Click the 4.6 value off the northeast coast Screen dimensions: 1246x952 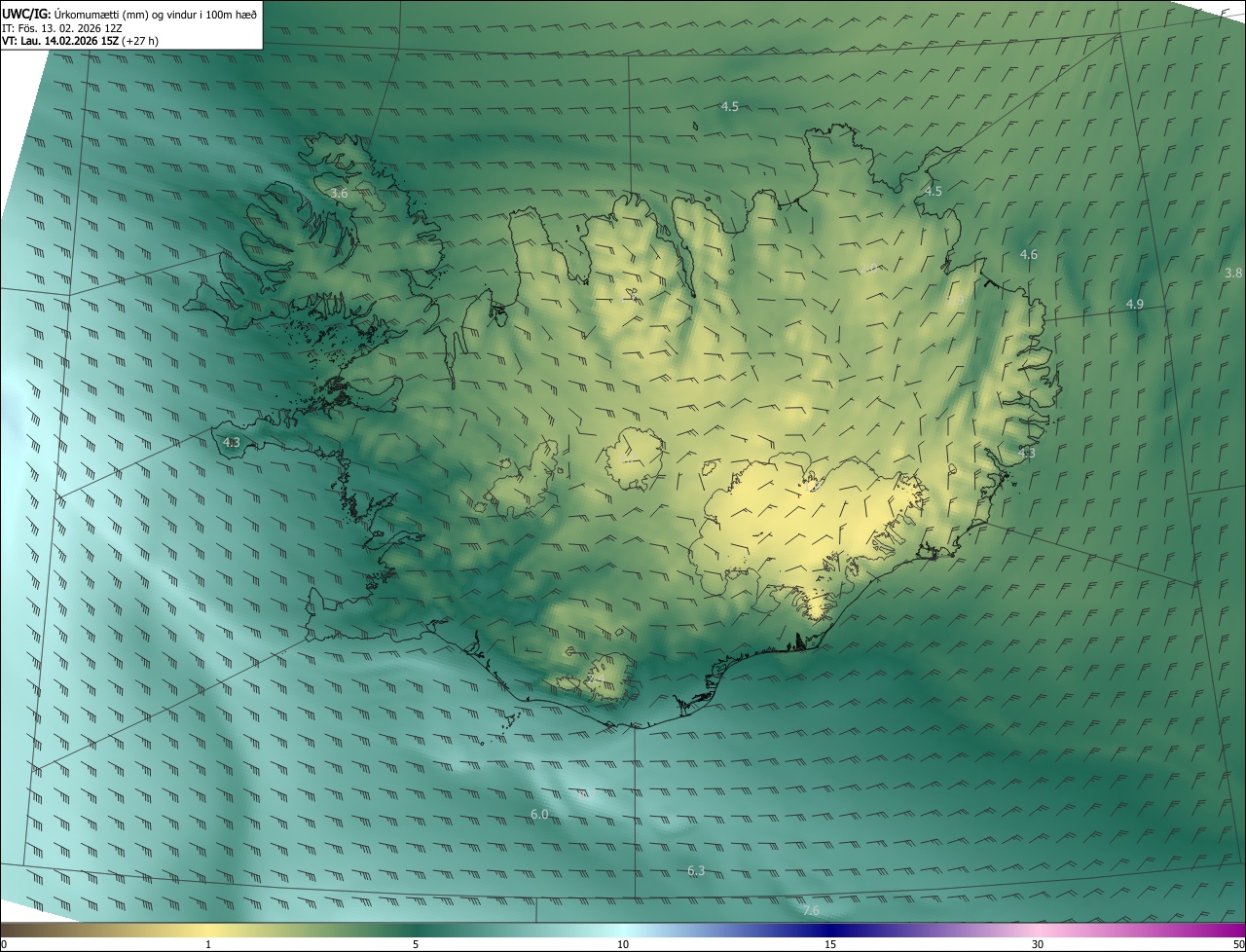coord(1028,254)
